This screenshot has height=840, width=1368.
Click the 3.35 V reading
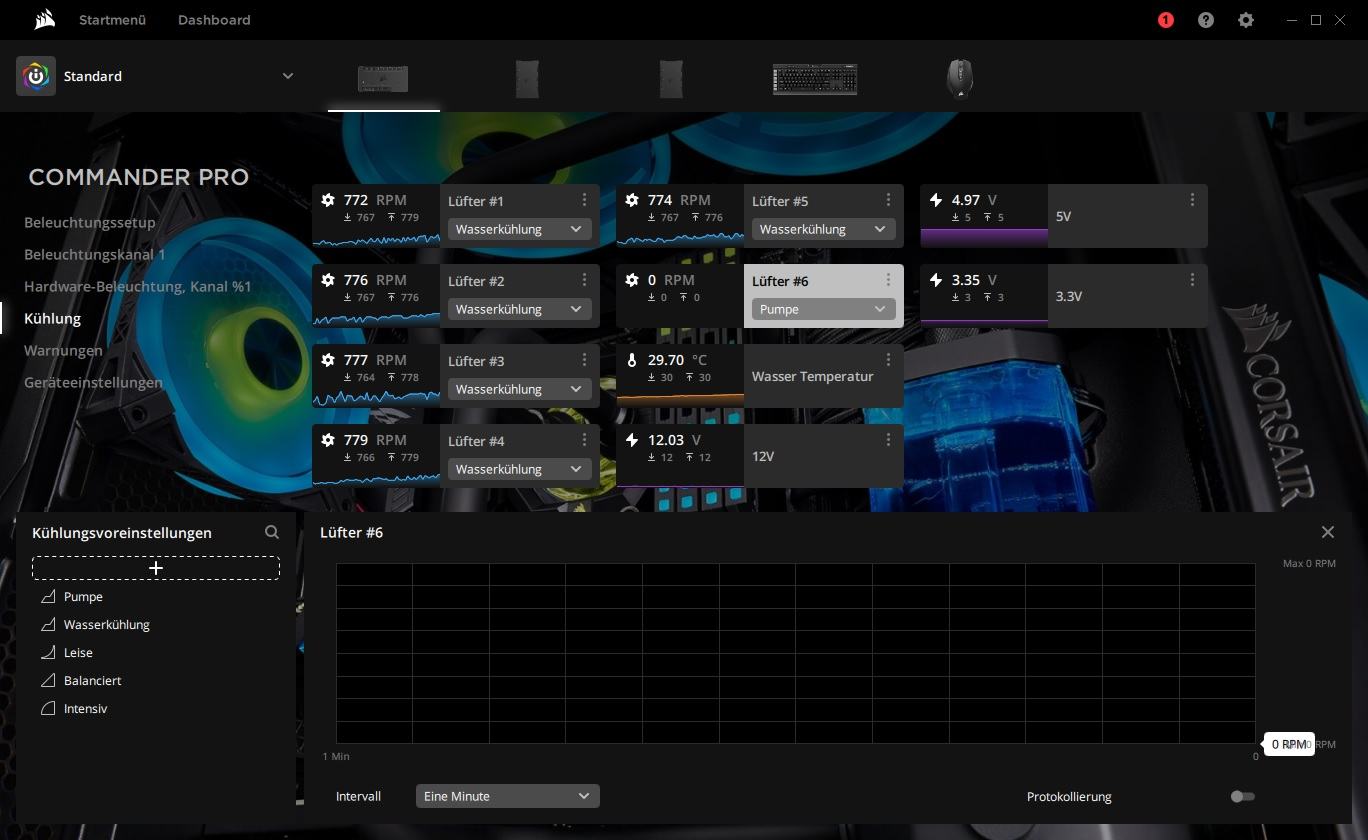[x=974, y=280]
